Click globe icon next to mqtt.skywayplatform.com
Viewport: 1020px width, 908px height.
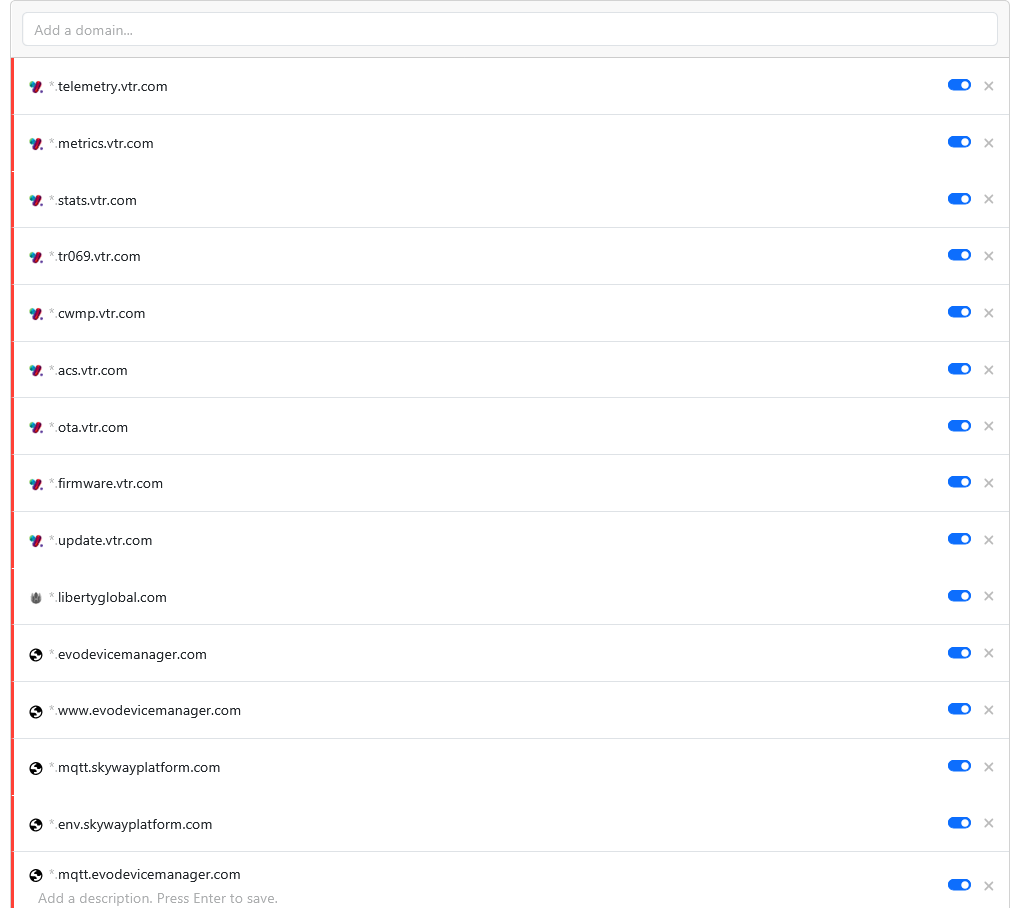pyautogui.click(x=36, y=768)
